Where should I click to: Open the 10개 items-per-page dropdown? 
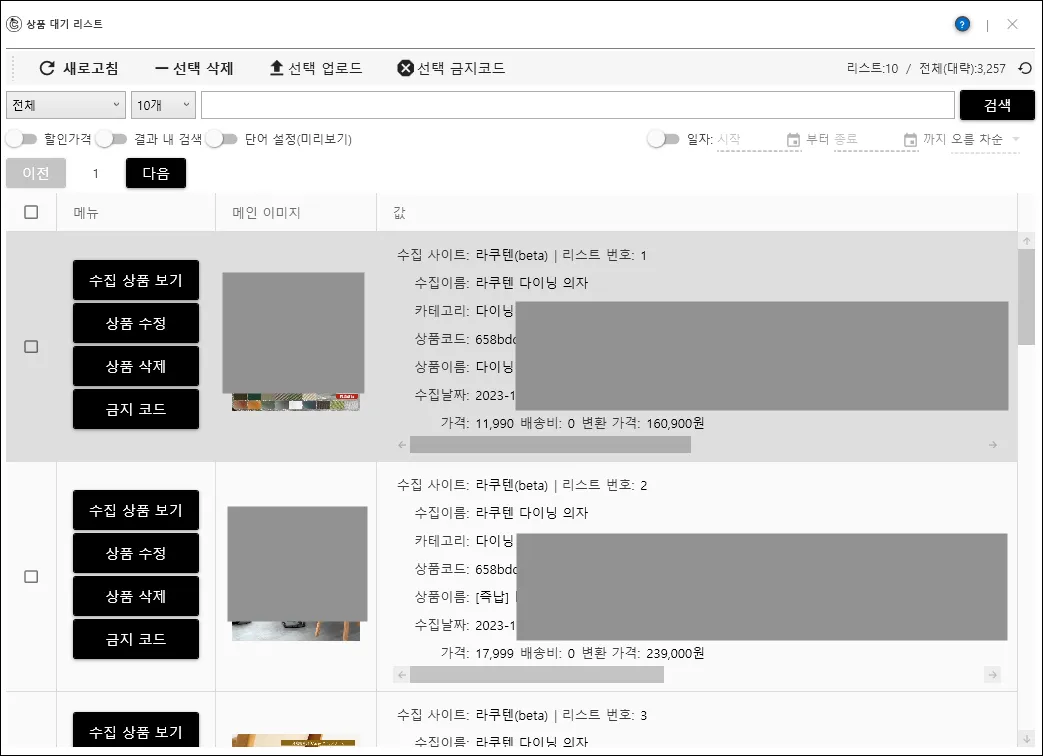164,105
